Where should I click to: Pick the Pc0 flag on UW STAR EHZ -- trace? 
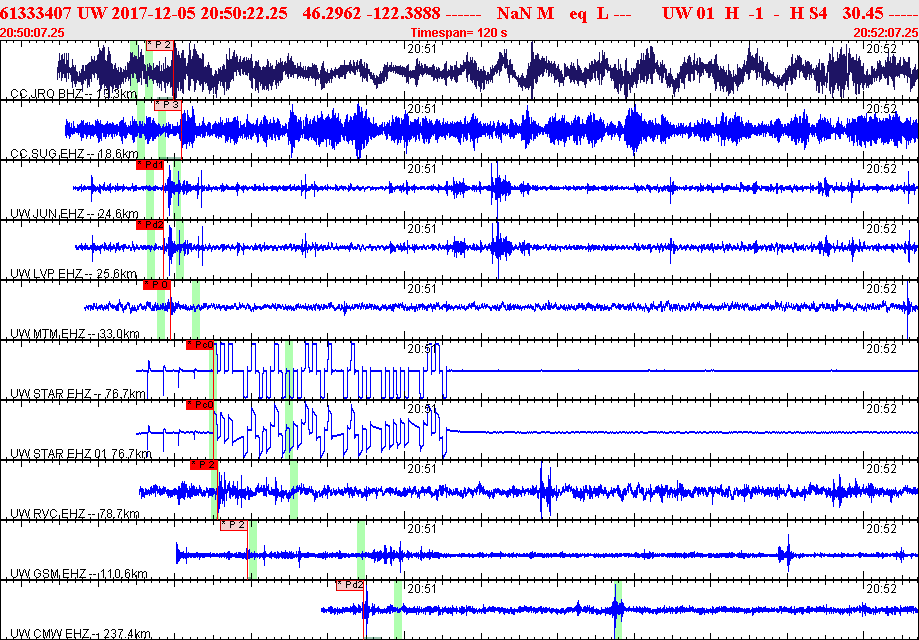coord(200,345)
